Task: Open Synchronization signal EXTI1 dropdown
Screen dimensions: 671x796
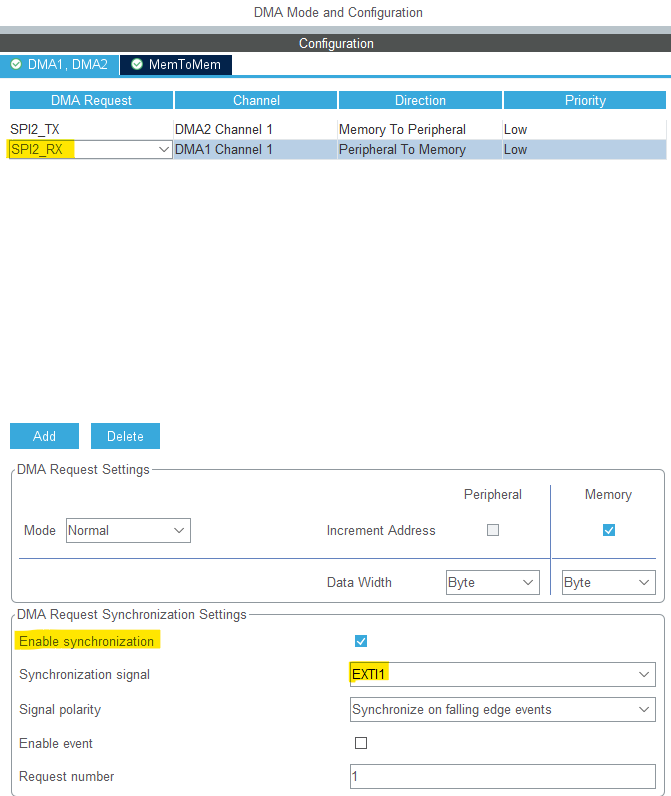Action: pyautogui.click(x=502, y=674)
